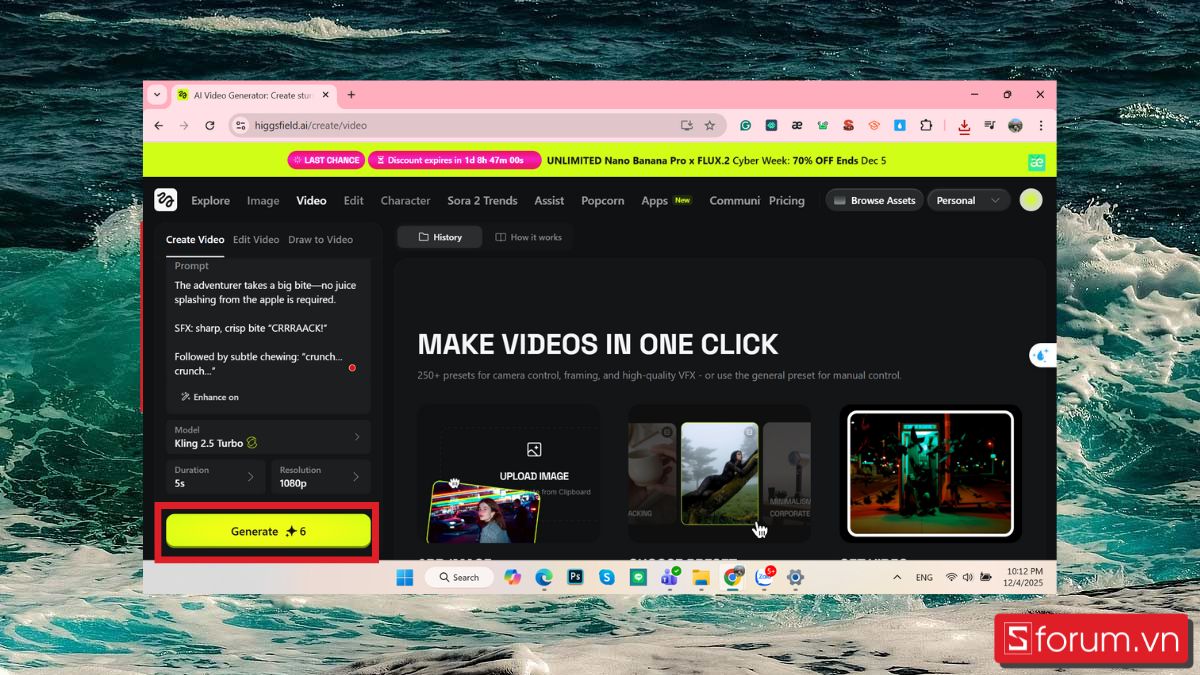The image size is (1200, 675).
Task: Open Sora 2 Trends
Action: (482, 200)
